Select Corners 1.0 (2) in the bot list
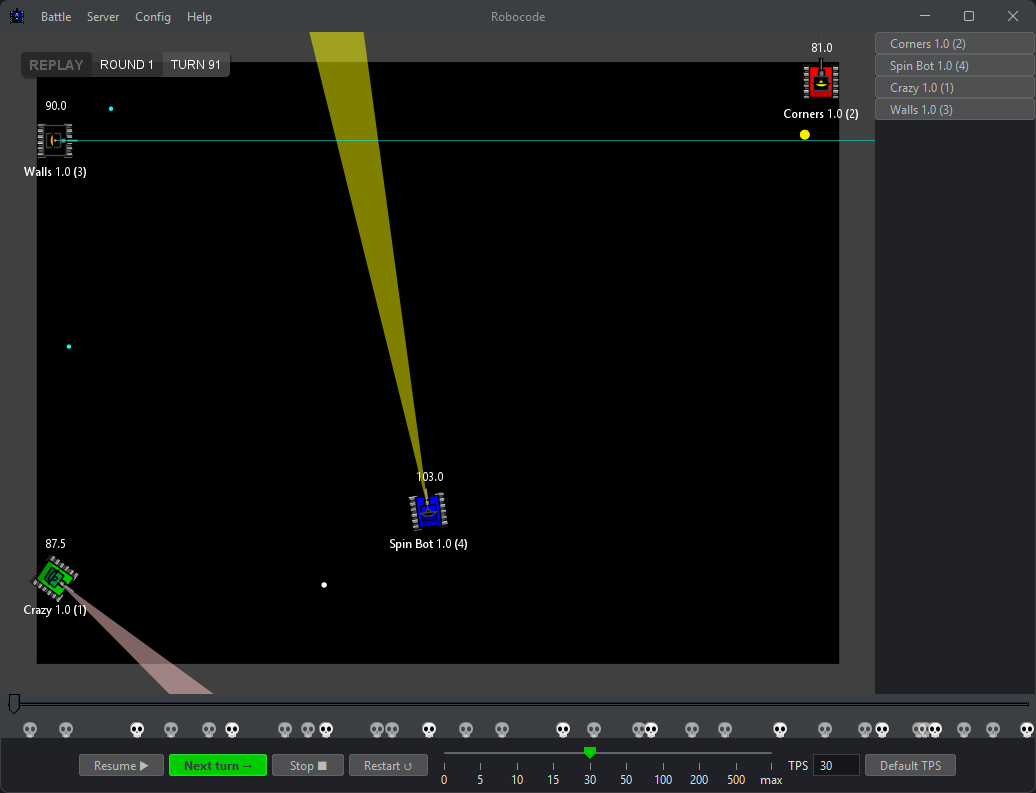The height and width of the screenshot is (793, 1036). click(955, 44)
